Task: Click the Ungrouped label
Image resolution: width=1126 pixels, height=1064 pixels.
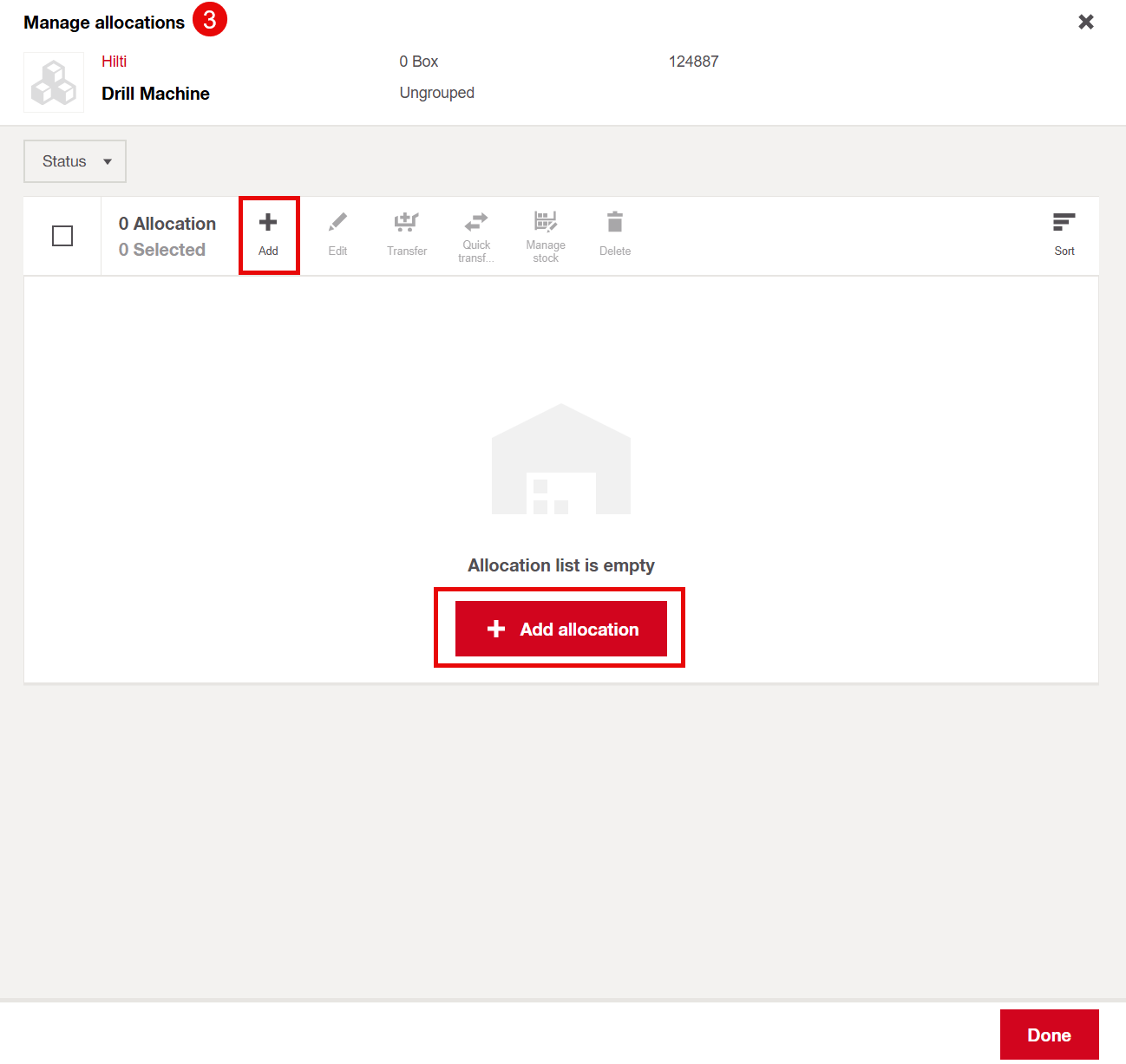Action: (x=436, y=93)
